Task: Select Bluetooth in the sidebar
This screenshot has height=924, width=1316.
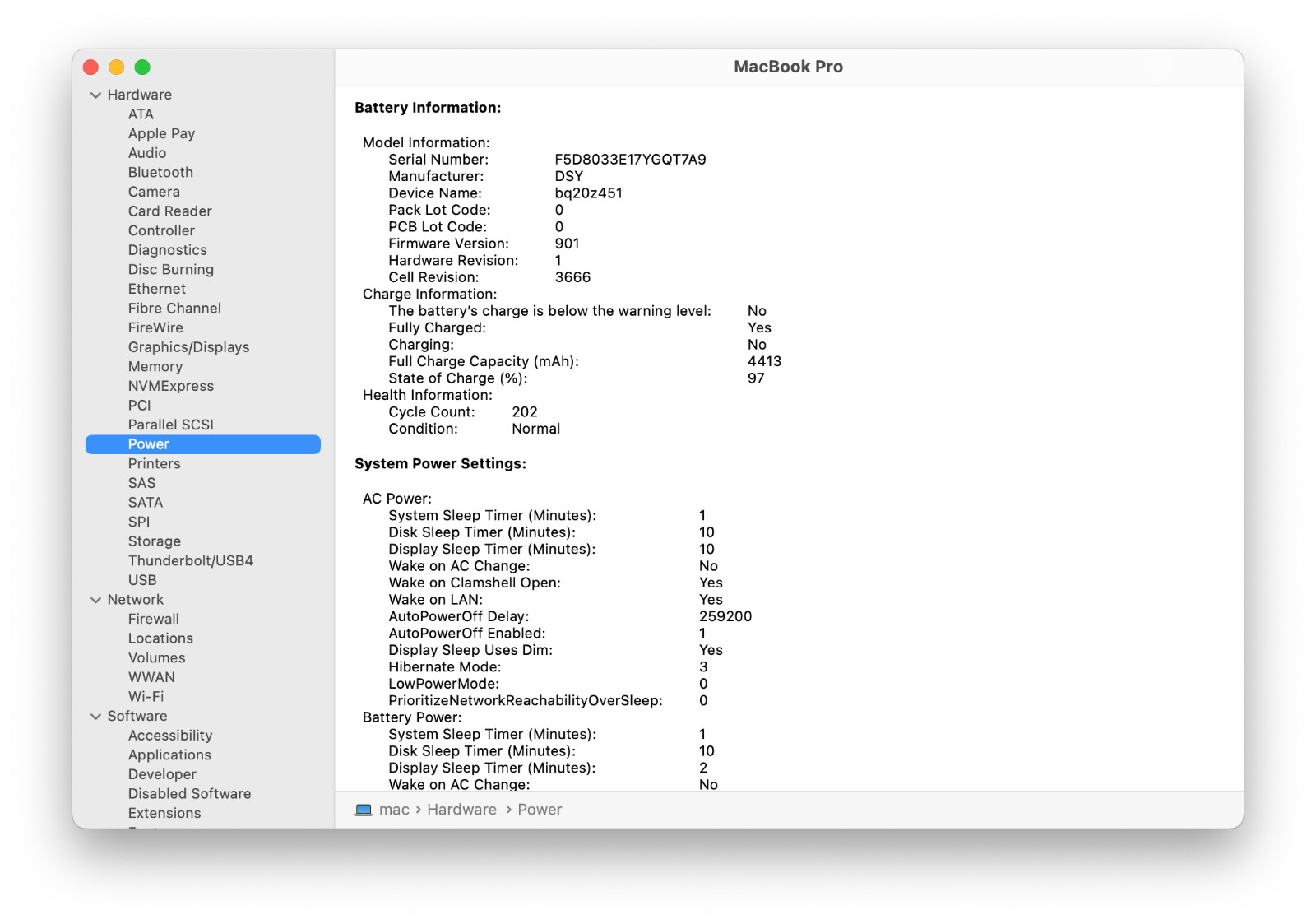Action: pos(160,173)
